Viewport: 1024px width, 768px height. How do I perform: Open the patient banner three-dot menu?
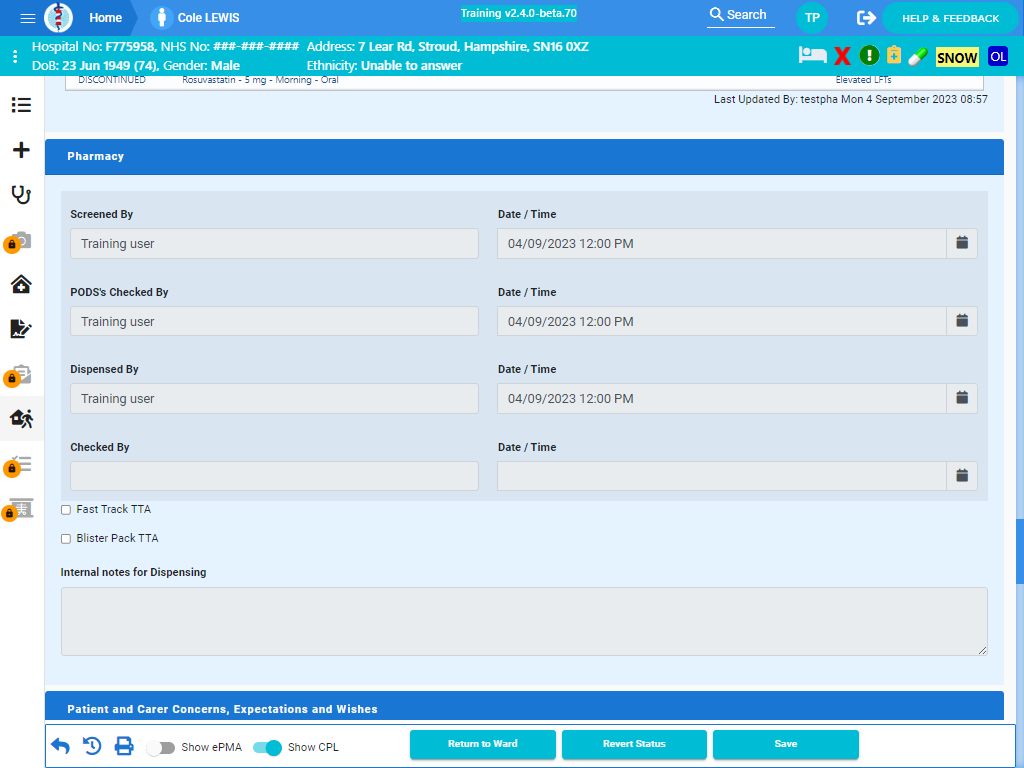15,56
